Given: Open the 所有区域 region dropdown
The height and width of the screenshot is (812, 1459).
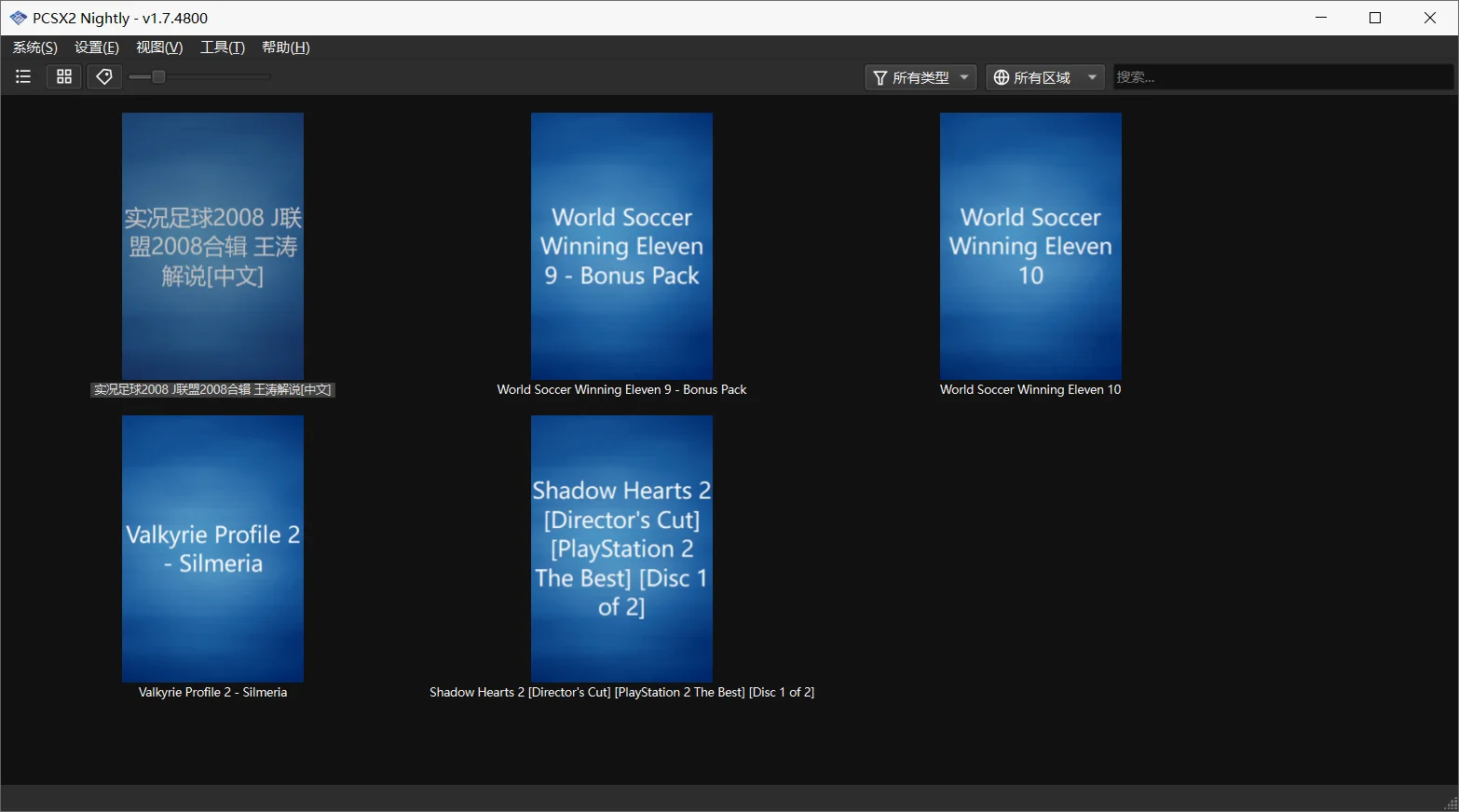Looking at the screenshot, I should pyautogui.click(x=1045, y=77).
